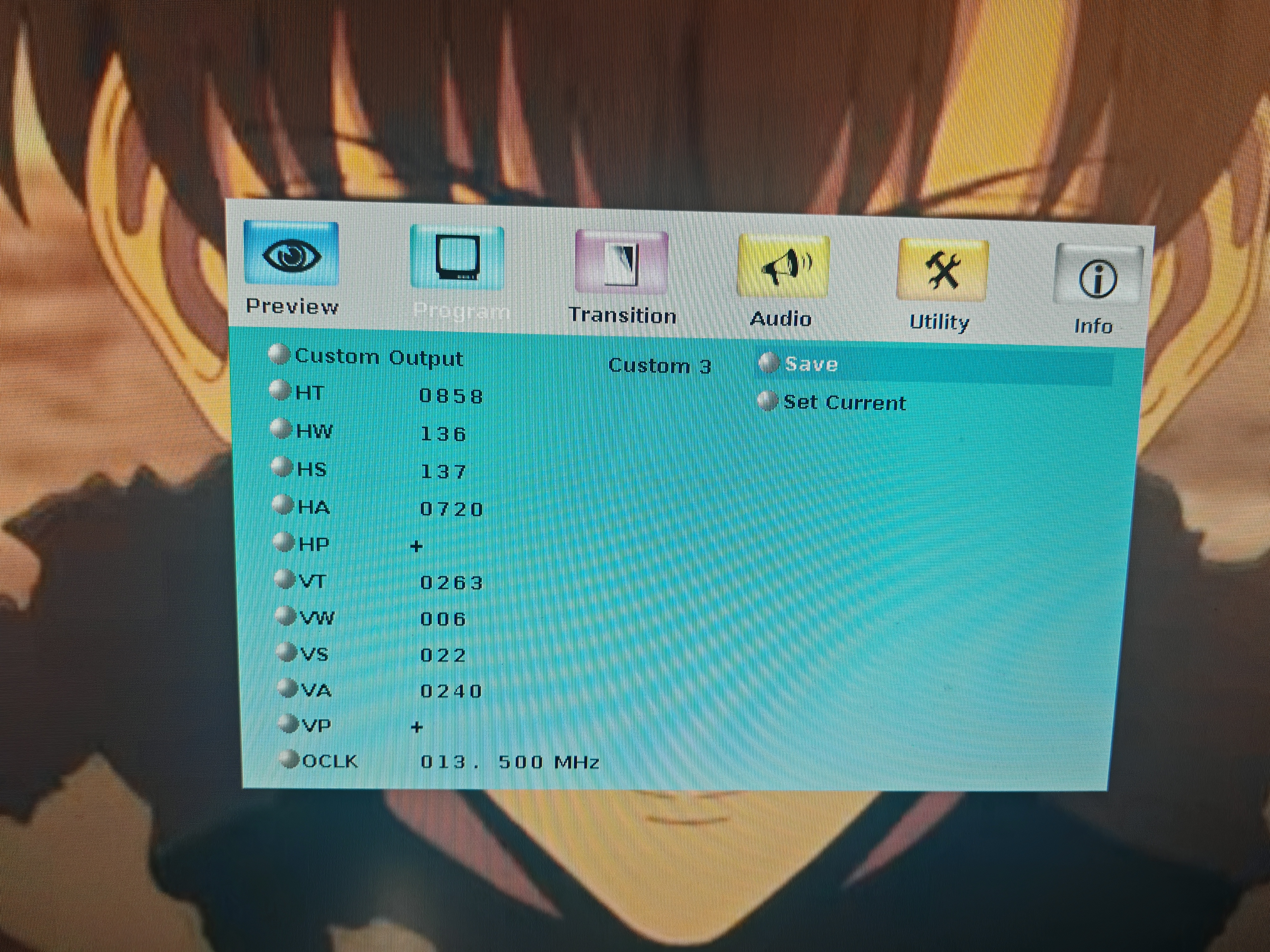Click the Custom Output label
Image resolution: width=1270 pixels, height=952 pixels.
379,358
